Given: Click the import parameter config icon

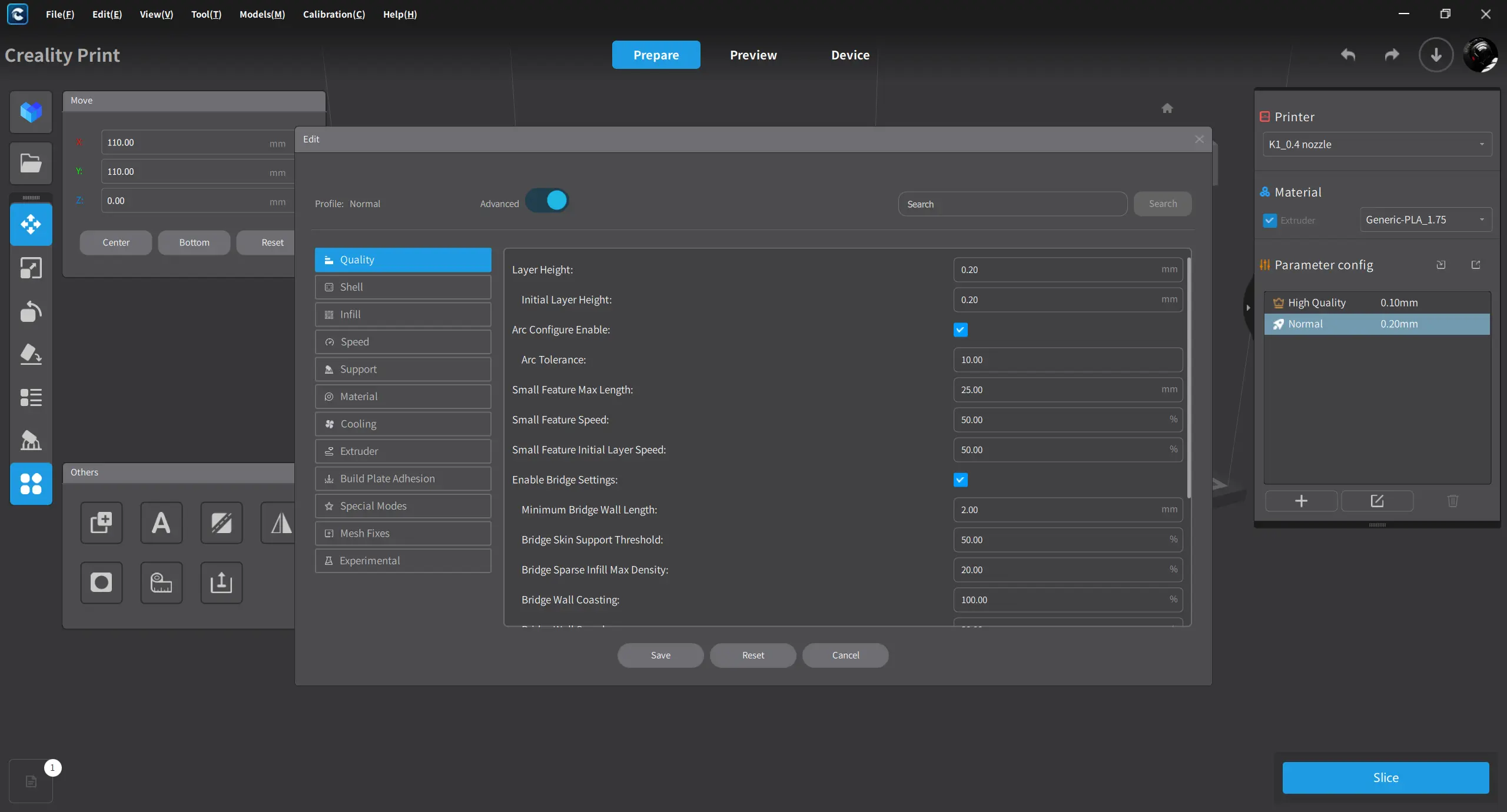Looking at the screenshot, I should coord(1440,265).
